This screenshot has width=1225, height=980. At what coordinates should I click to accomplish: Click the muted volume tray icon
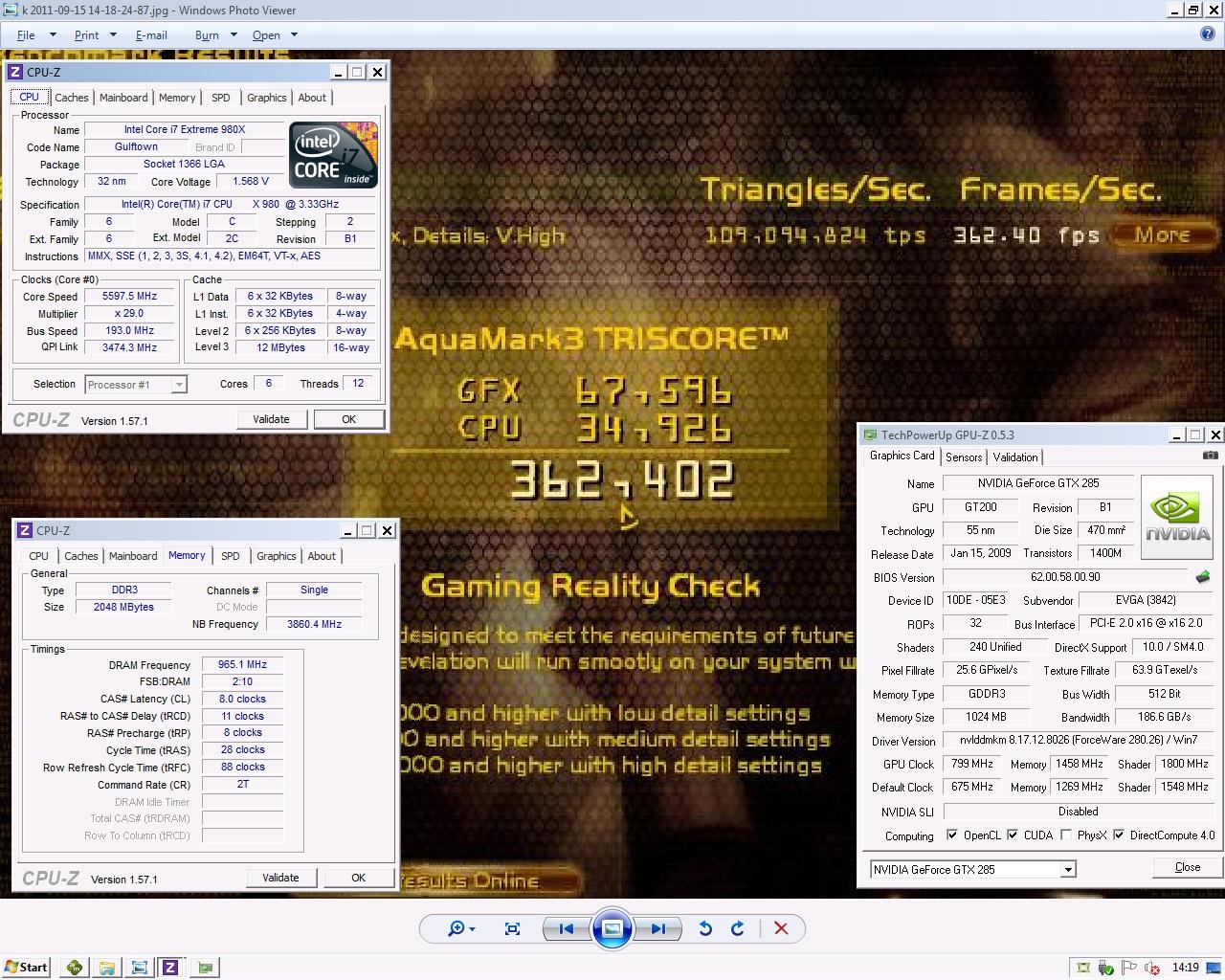[x=1152, y=968]
